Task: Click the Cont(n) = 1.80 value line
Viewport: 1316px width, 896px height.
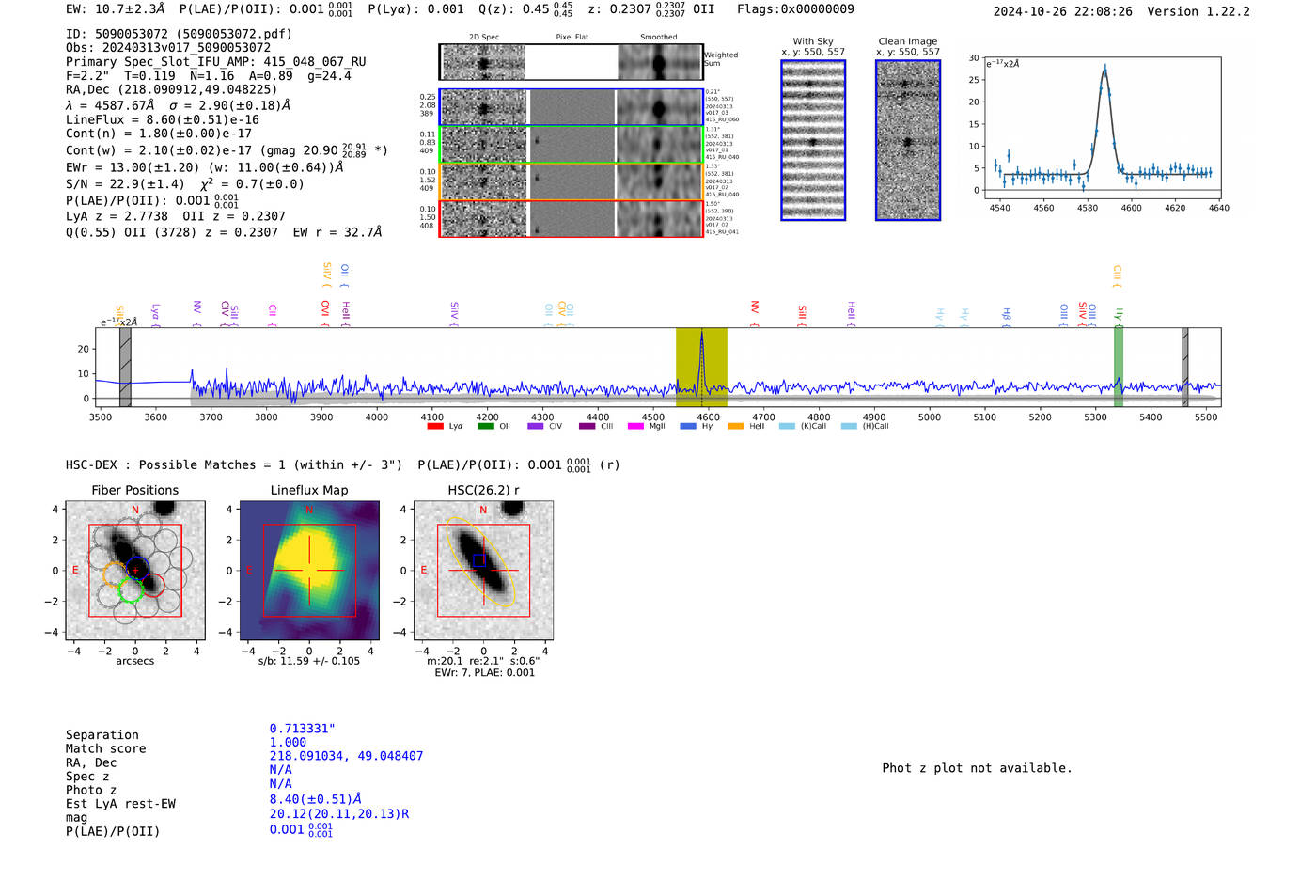Action: (x=159, y=134)
